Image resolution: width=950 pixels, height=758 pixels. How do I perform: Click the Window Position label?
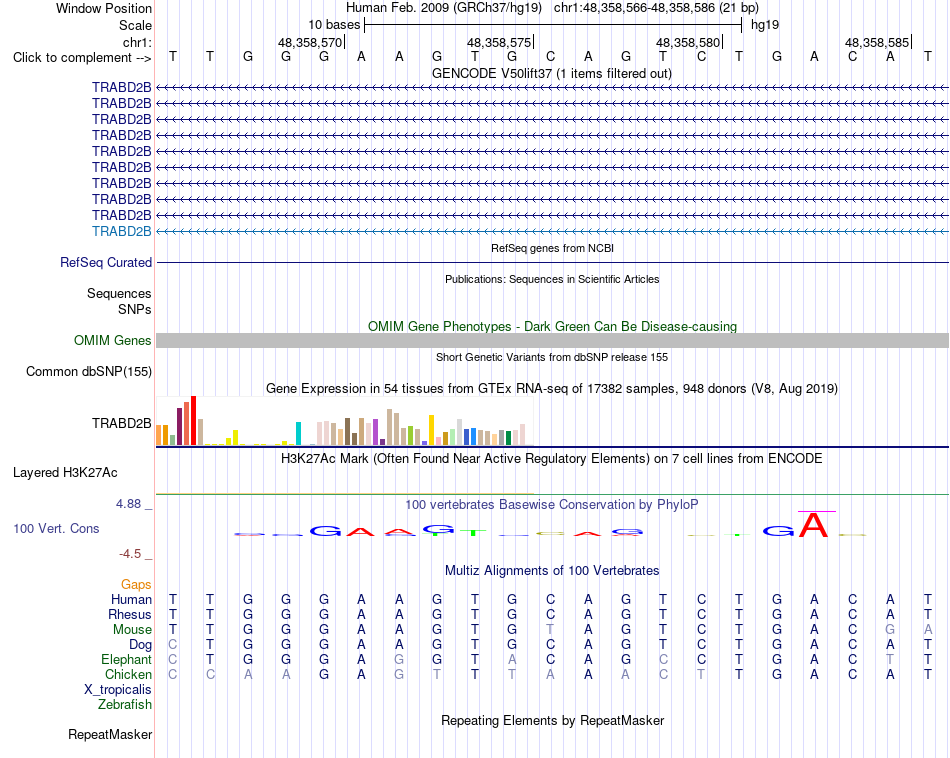[104, 8]
